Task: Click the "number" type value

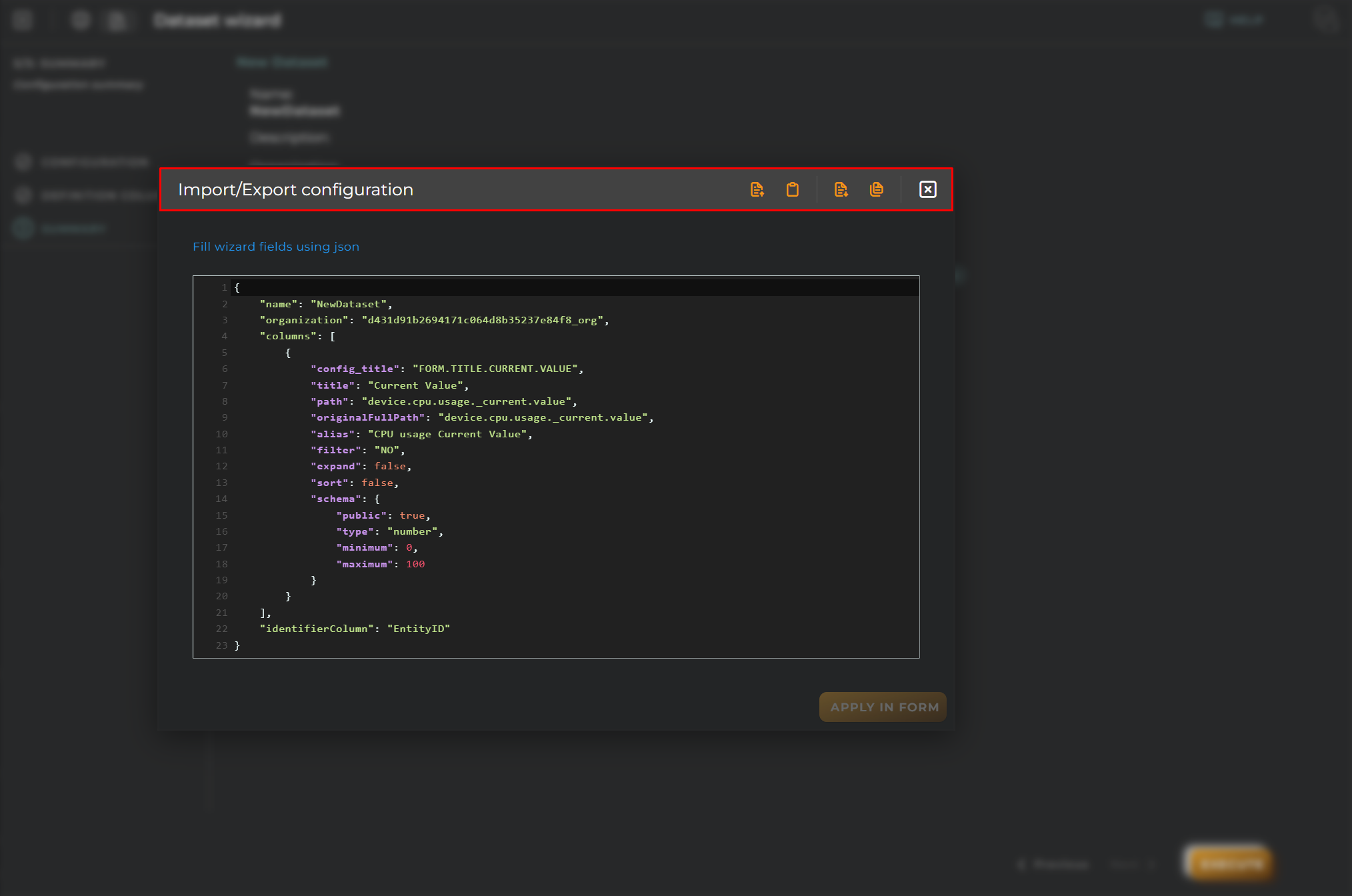Action: tap(412, 531)
